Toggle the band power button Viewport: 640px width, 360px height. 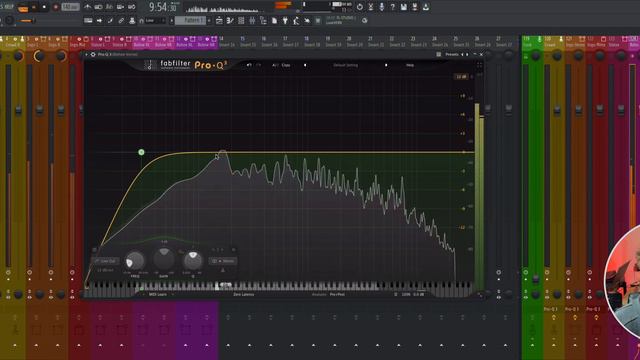(94, 250)
